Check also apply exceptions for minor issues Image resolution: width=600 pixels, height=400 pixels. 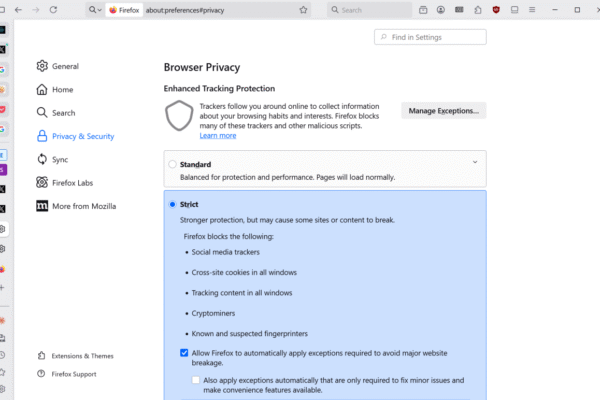tap(196, 380)
